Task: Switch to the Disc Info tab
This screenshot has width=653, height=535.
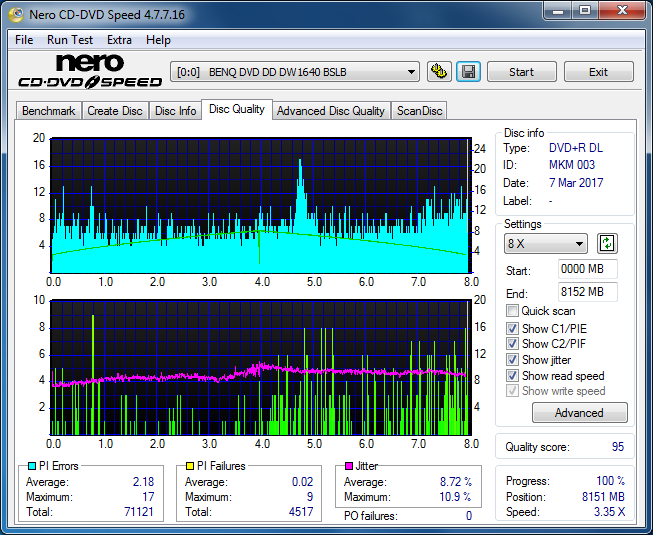Action: 175,111
